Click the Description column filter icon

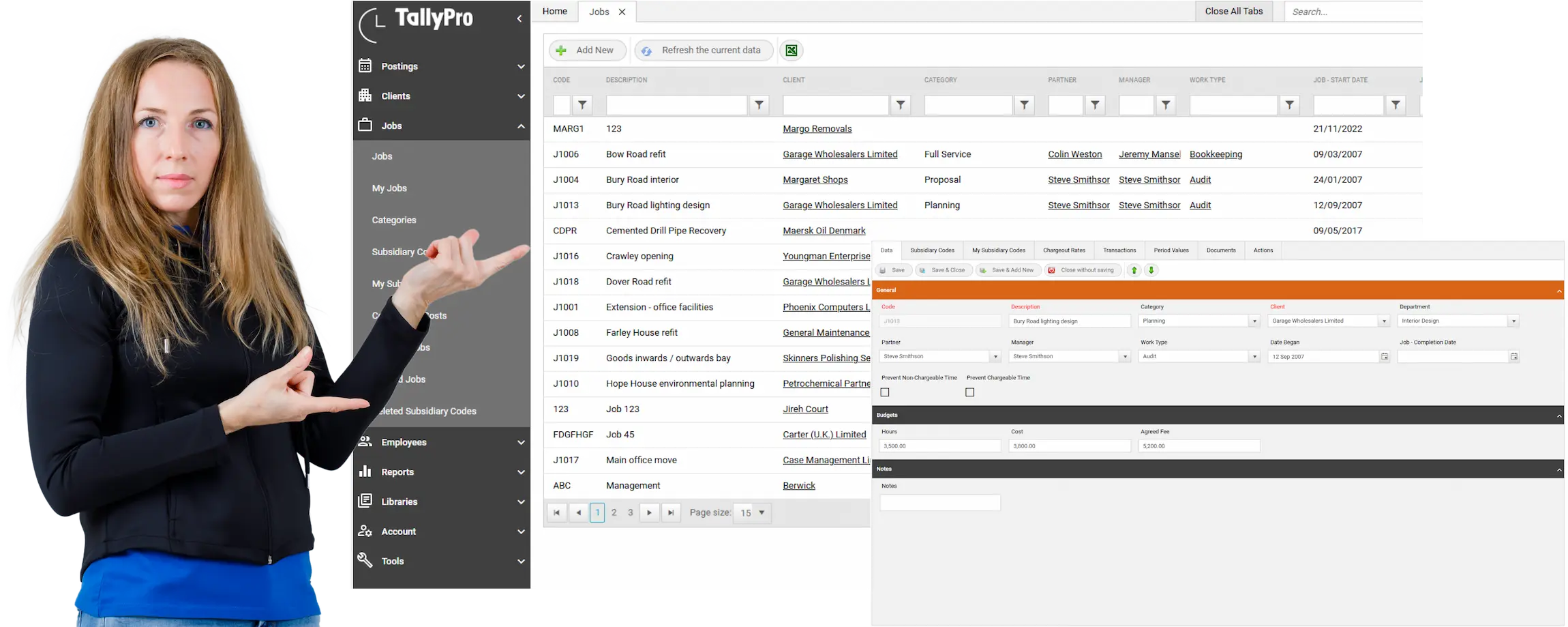click(x=759, y=105)
